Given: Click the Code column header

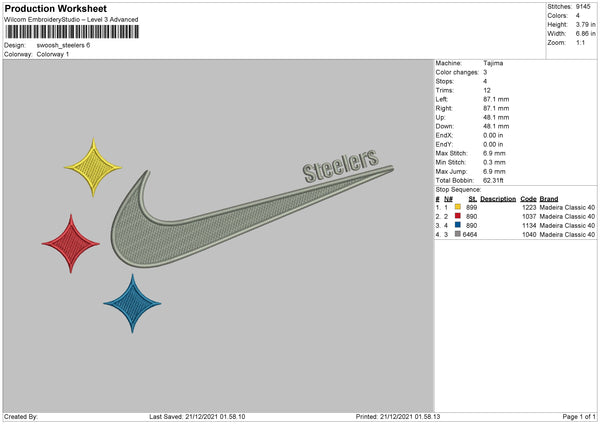Looking at the screenshot, I should [x=528, y=199].
